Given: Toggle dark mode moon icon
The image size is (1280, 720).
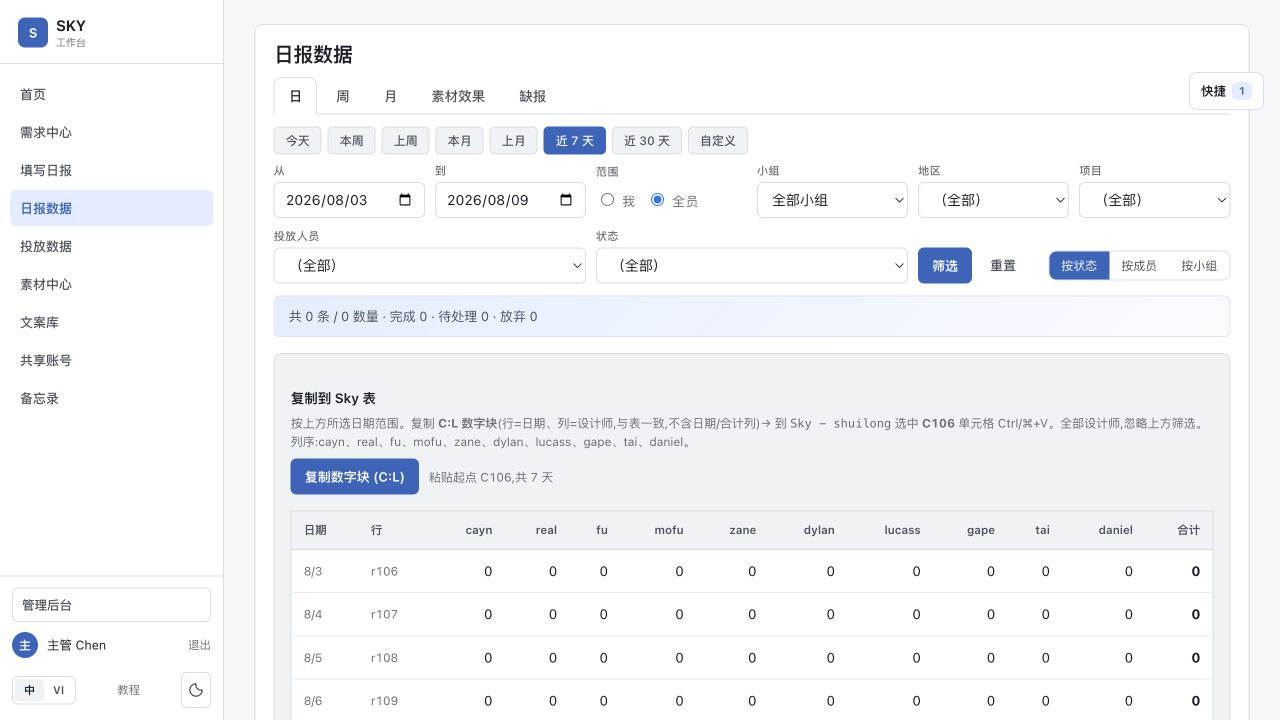Looking at the screenshot, I should [x=196, y=690].
